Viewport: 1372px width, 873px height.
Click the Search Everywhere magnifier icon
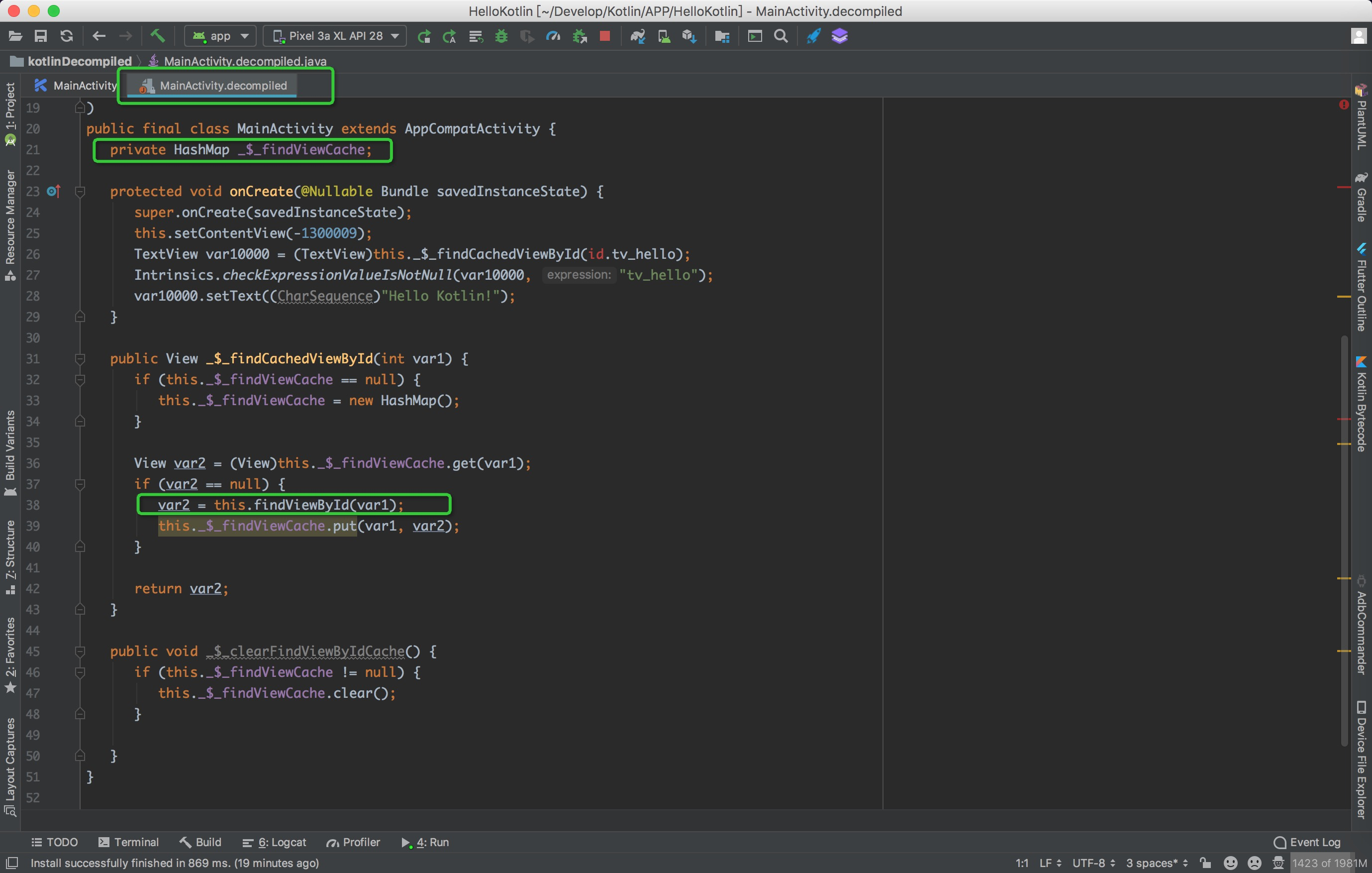pyautogui.click(x=781, y=36)
